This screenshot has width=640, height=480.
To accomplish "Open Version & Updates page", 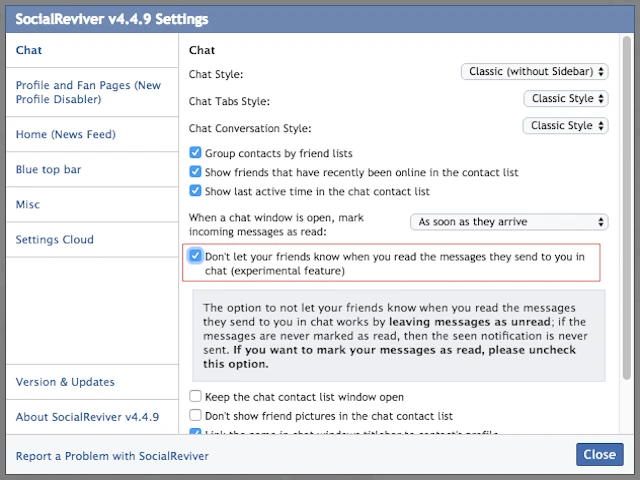I will (65, 382).
